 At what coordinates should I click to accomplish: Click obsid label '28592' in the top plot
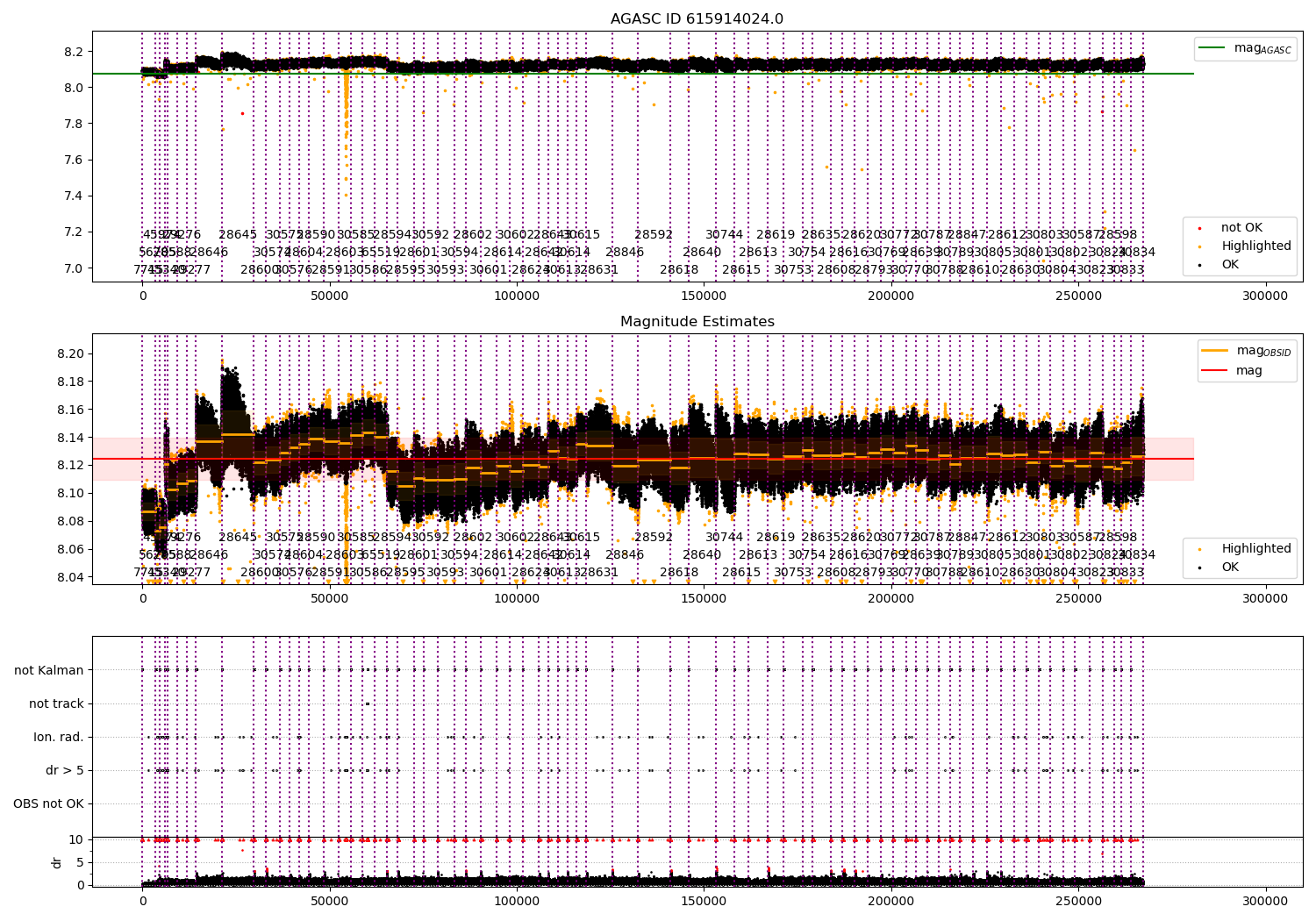pyautogui.click(x=654, y=235)
